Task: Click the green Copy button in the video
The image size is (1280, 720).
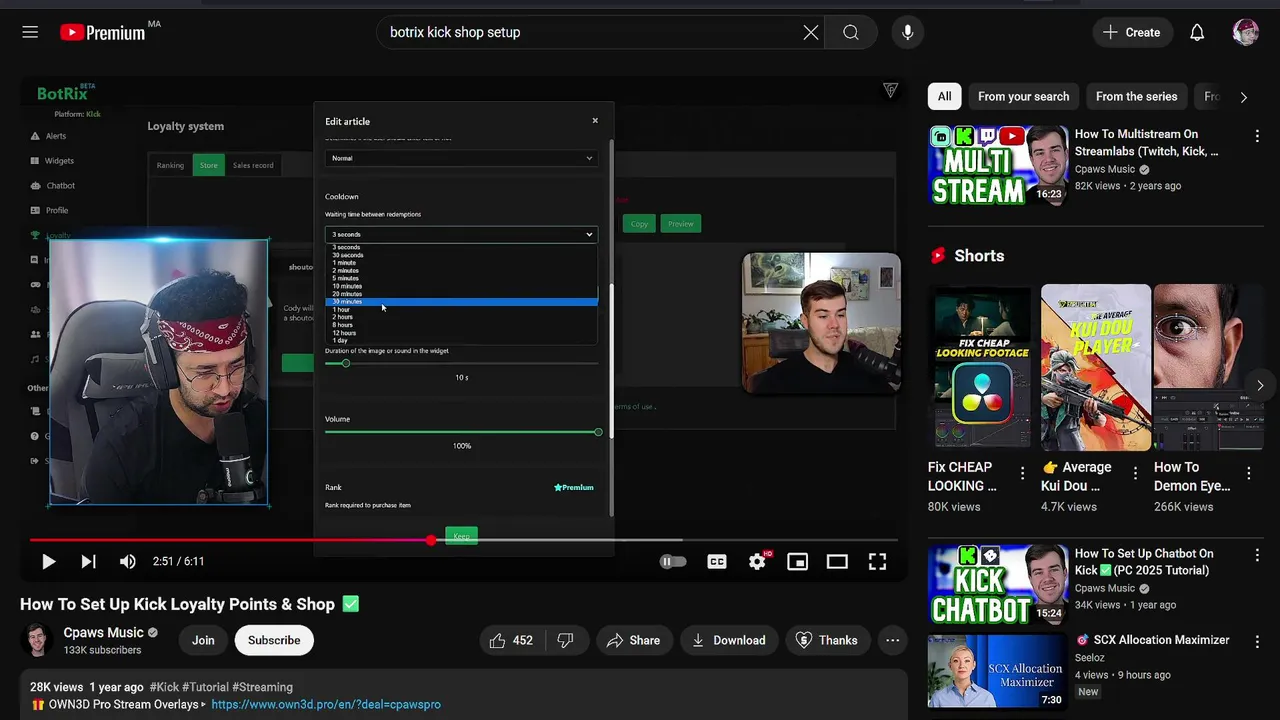Action: (639, 224)
